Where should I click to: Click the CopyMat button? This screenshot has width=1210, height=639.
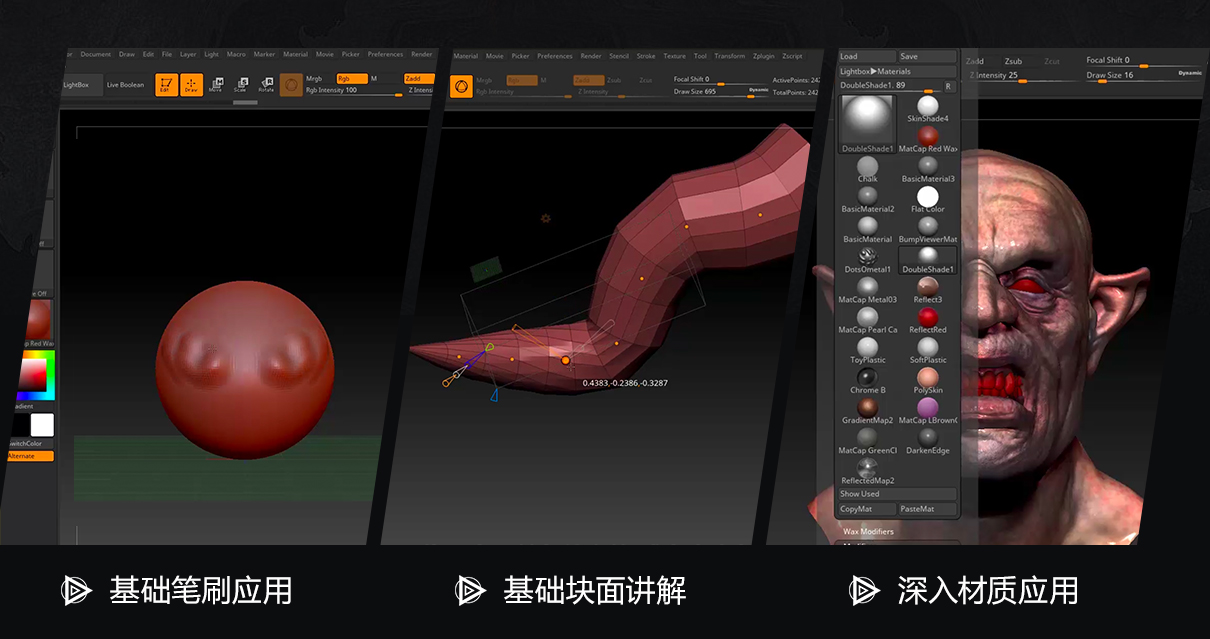pos(867,509)
